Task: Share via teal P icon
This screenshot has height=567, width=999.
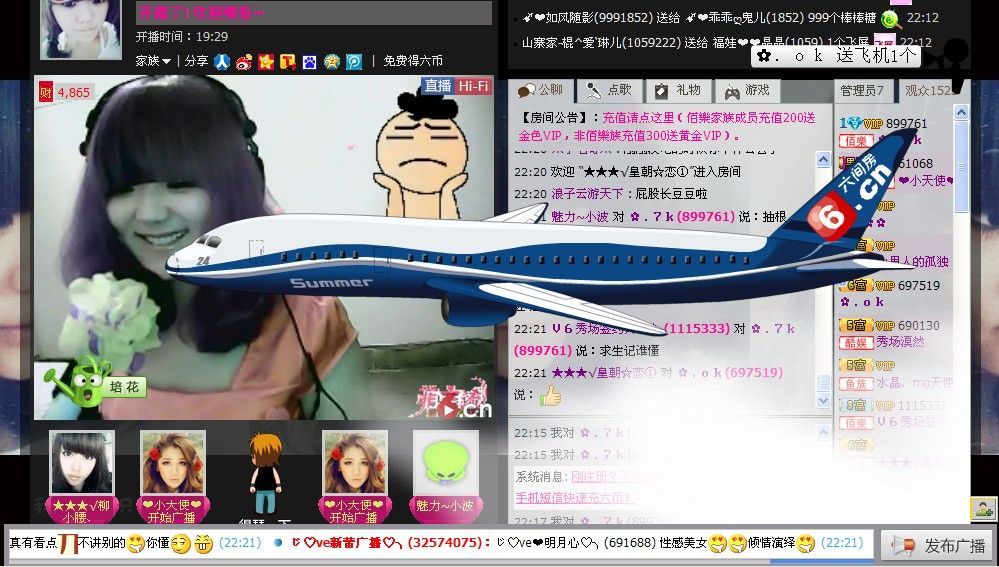Action: point(354,61)
